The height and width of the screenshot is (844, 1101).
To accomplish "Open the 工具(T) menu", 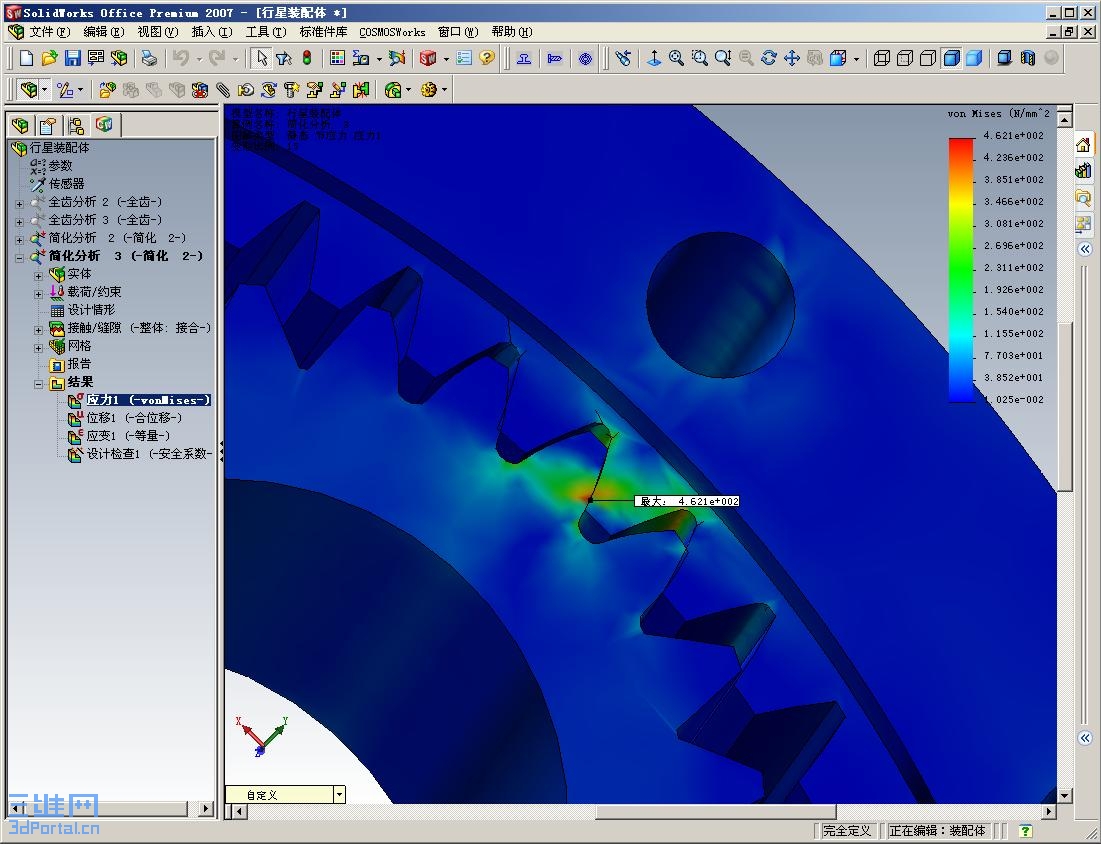I will pyautogui.click(x=265, y=32).
